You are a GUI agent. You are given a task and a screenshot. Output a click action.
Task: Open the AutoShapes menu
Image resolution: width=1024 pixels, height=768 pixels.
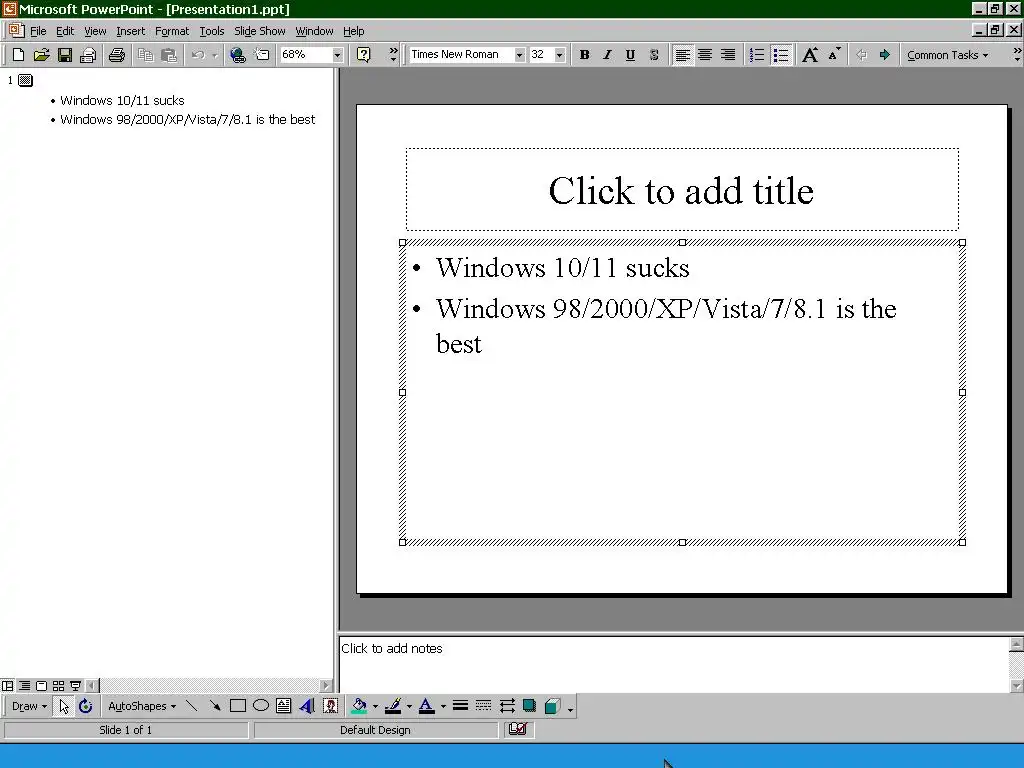pyautogui.click(x=142, y=706)
